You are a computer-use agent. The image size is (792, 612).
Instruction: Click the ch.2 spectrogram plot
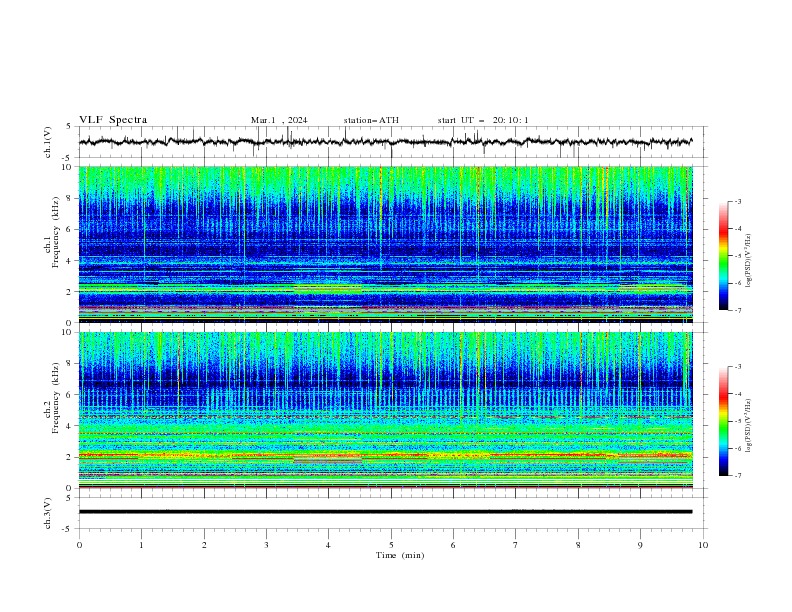tap(386, 410)
